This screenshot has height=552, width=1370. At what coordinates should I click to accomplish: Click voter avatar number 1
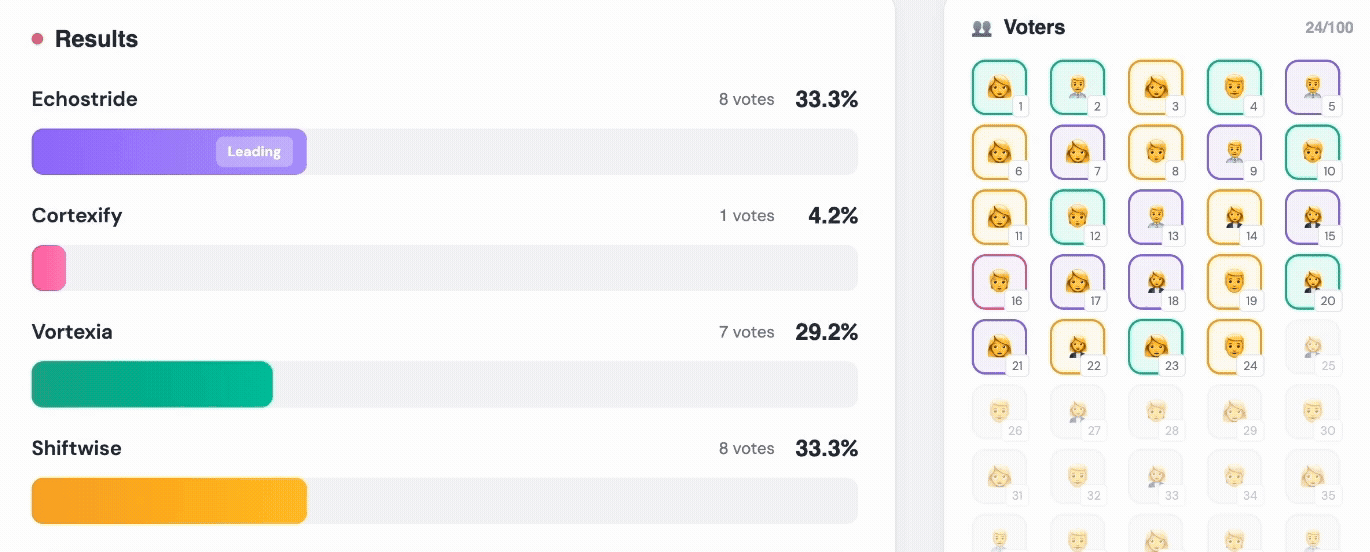[999, 87]
